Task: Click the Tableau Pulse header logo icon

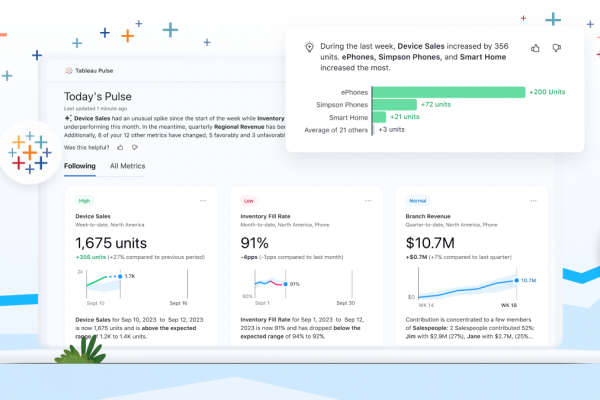Action: (x=68, y=71)
